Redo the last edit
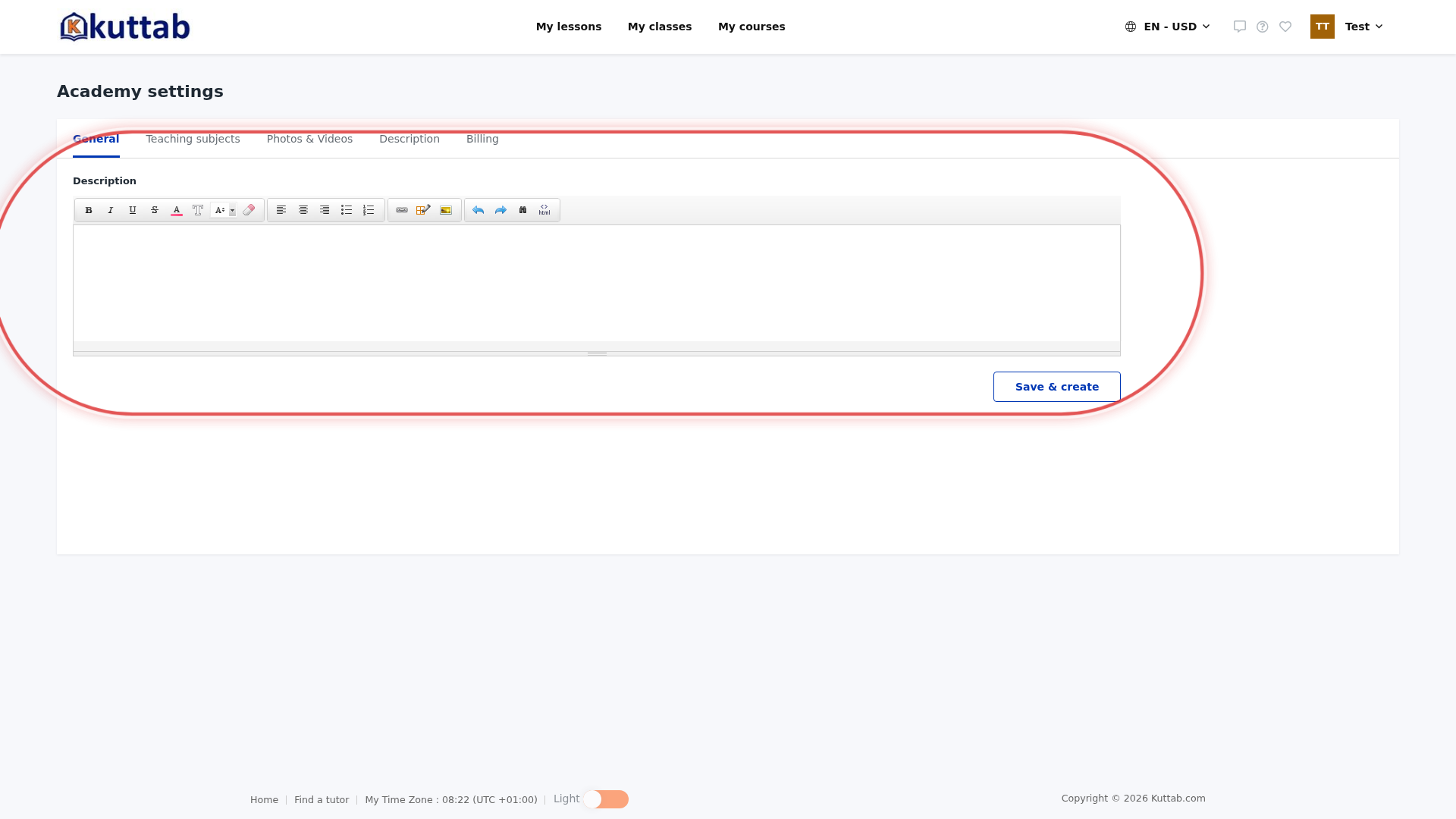Screen dimensions: 1456x819 500,210
